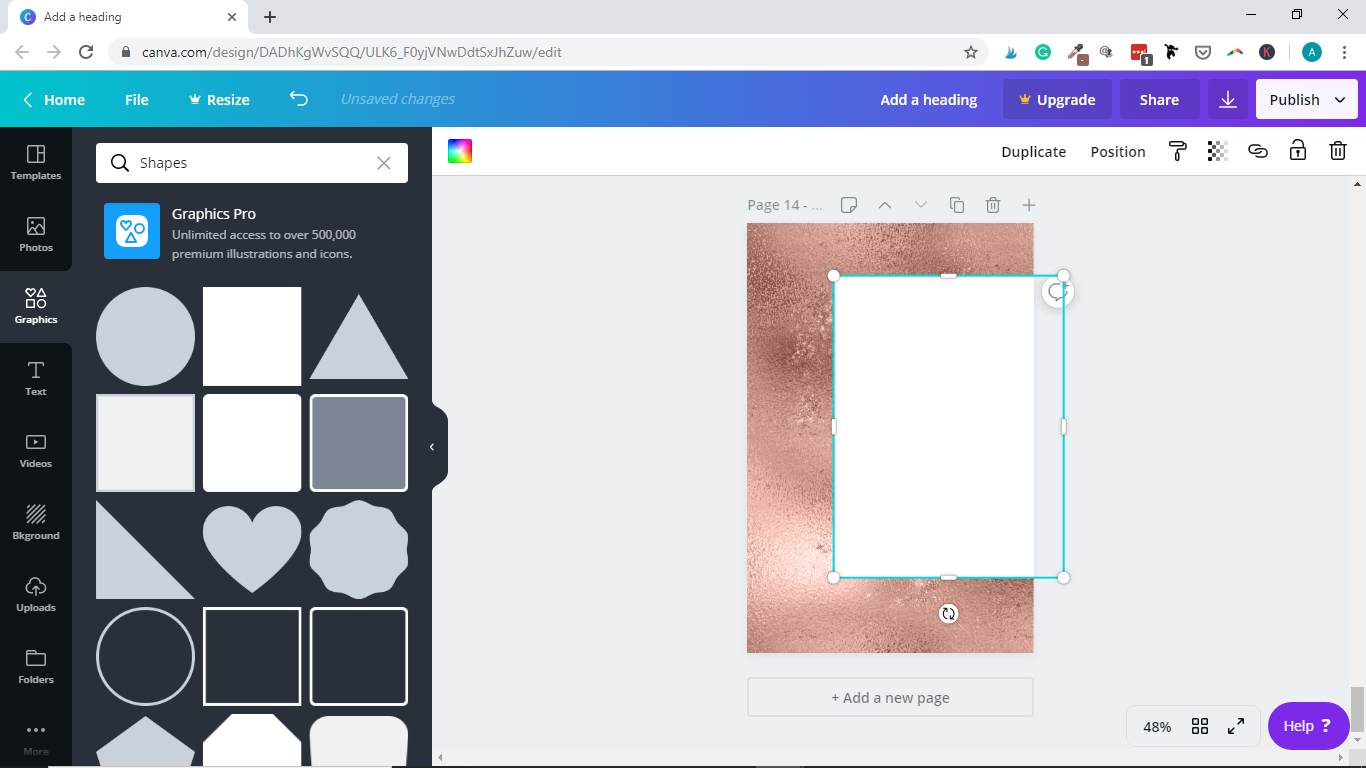This screenshot has height=768, width=1366.
Task: Bookmark this page with the star icon
Action: pos(971,52)
